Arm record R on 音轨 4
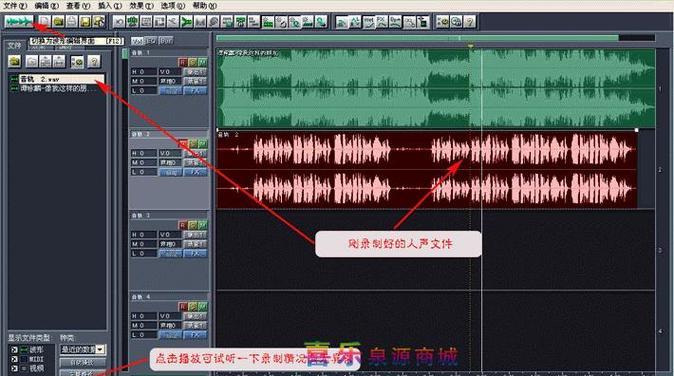This screenshot has height=376, width=674. point(183,306)
